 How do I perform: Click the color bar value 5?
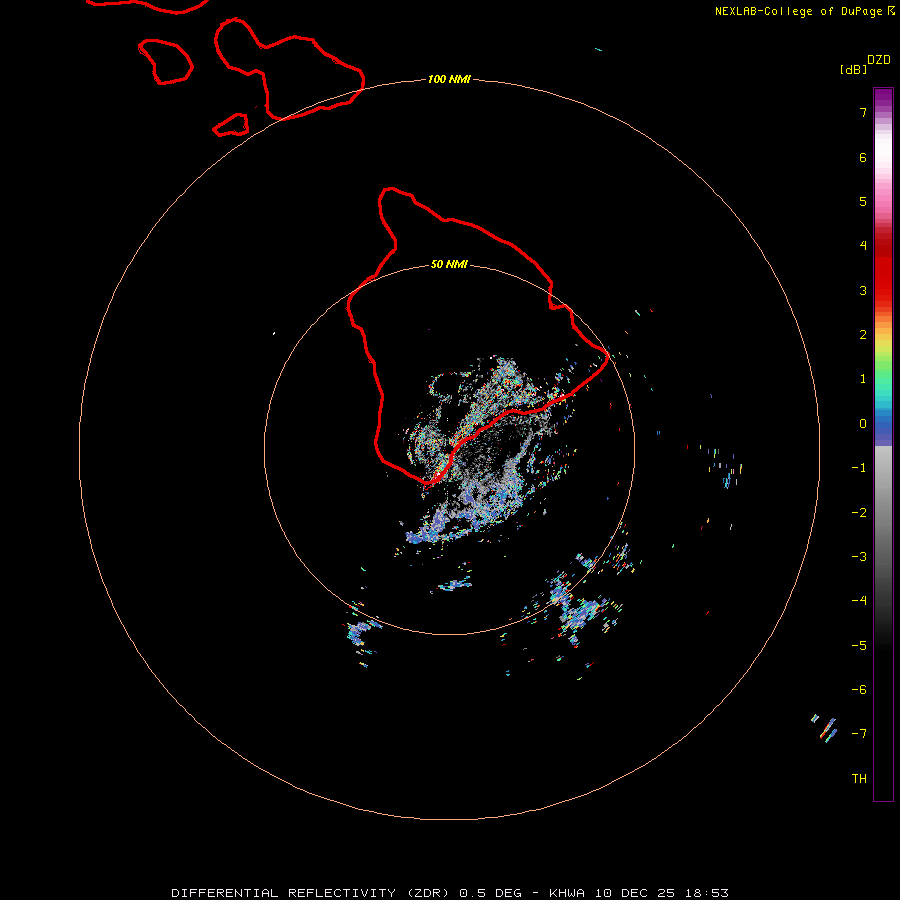pyautogui.click(x=863, y=201)
